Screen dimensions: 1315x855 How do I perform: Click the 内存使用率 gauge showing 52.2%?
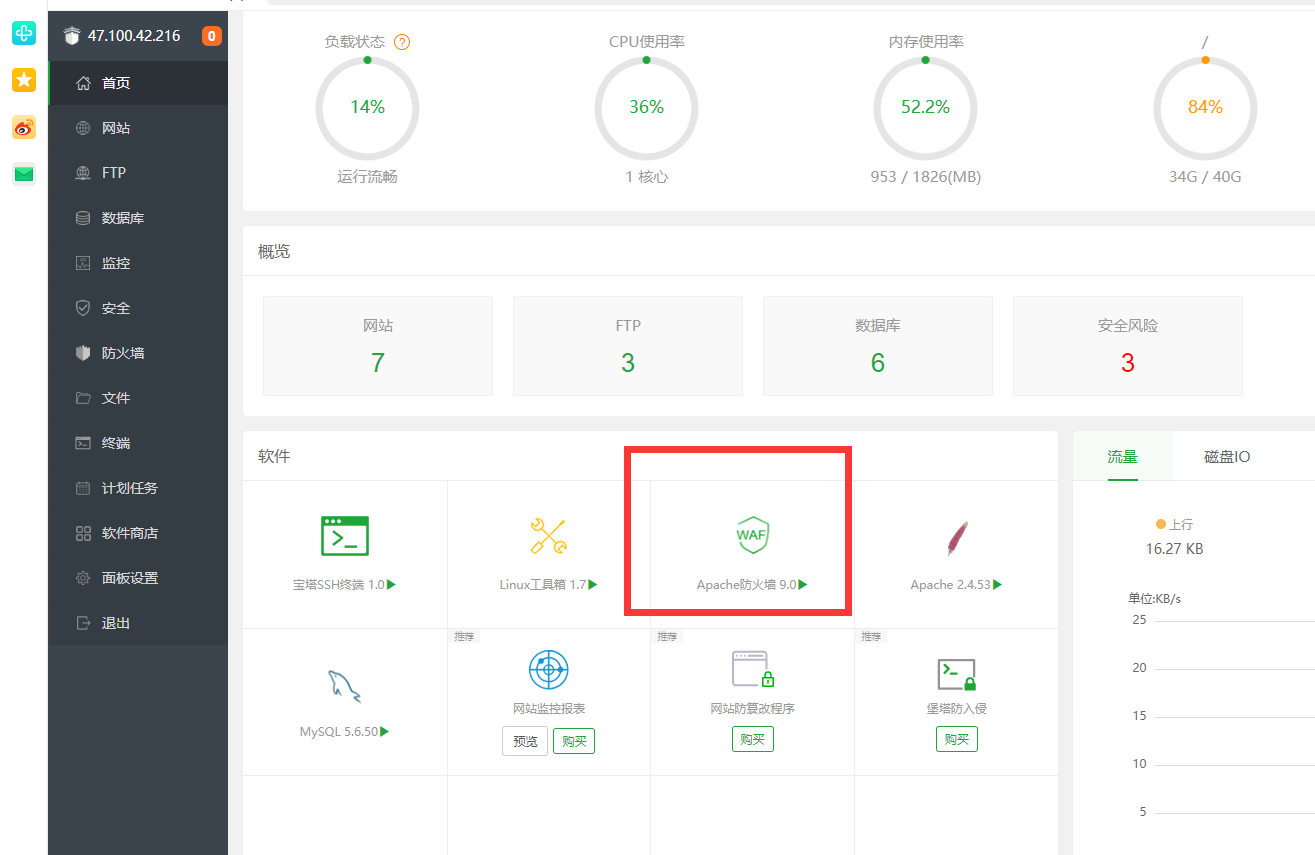925,107
